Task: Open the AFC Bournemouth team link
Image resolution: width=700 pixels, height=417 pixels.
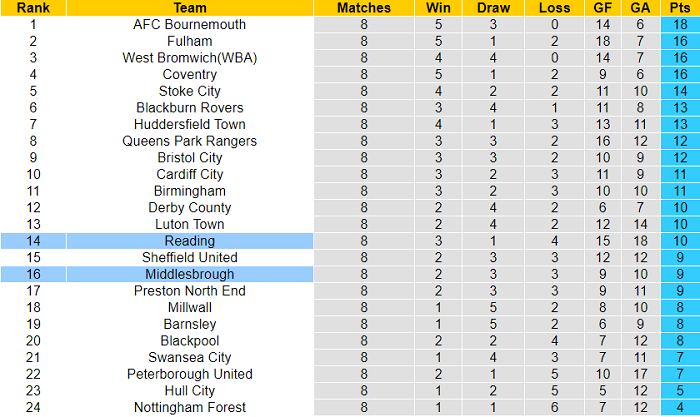Action: [x=190, y=24]
